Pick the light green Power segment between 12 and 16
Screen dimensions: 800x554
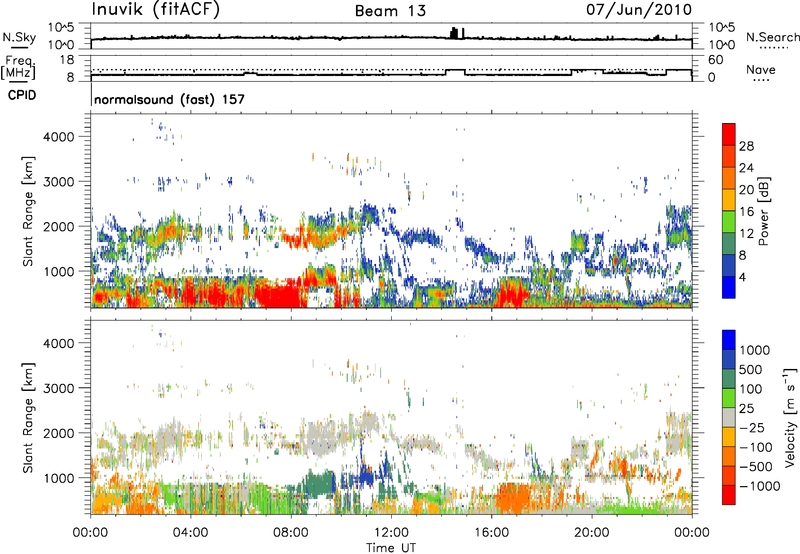[x=729, y=222]
